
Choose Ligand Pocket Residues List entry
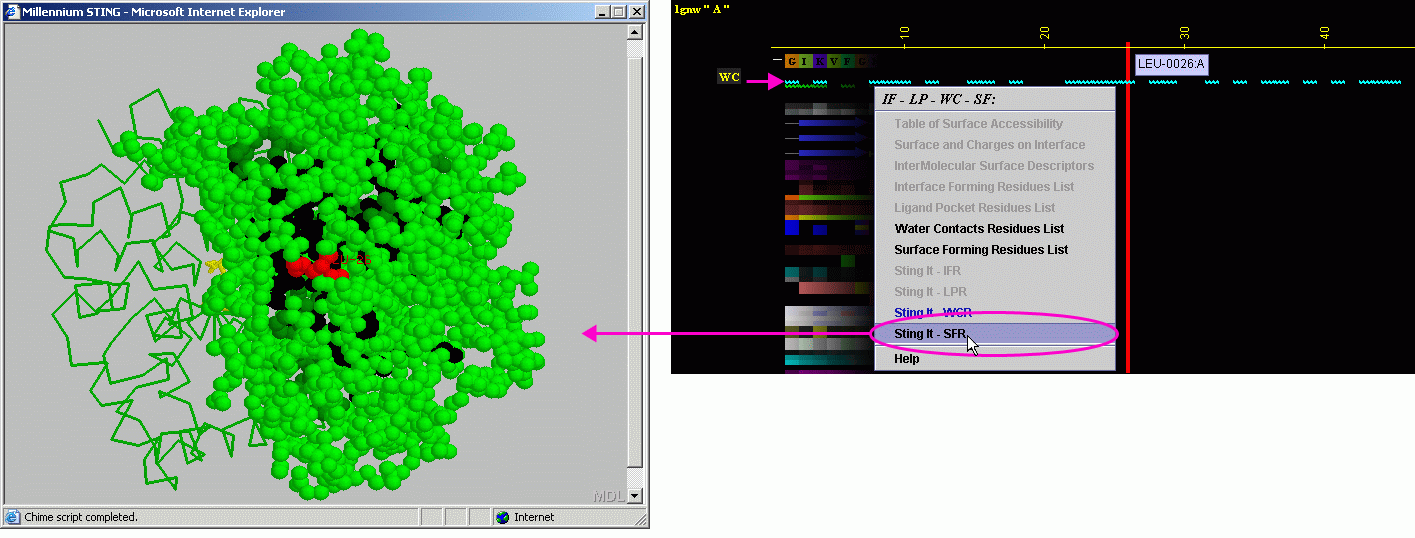click(994, 208)
